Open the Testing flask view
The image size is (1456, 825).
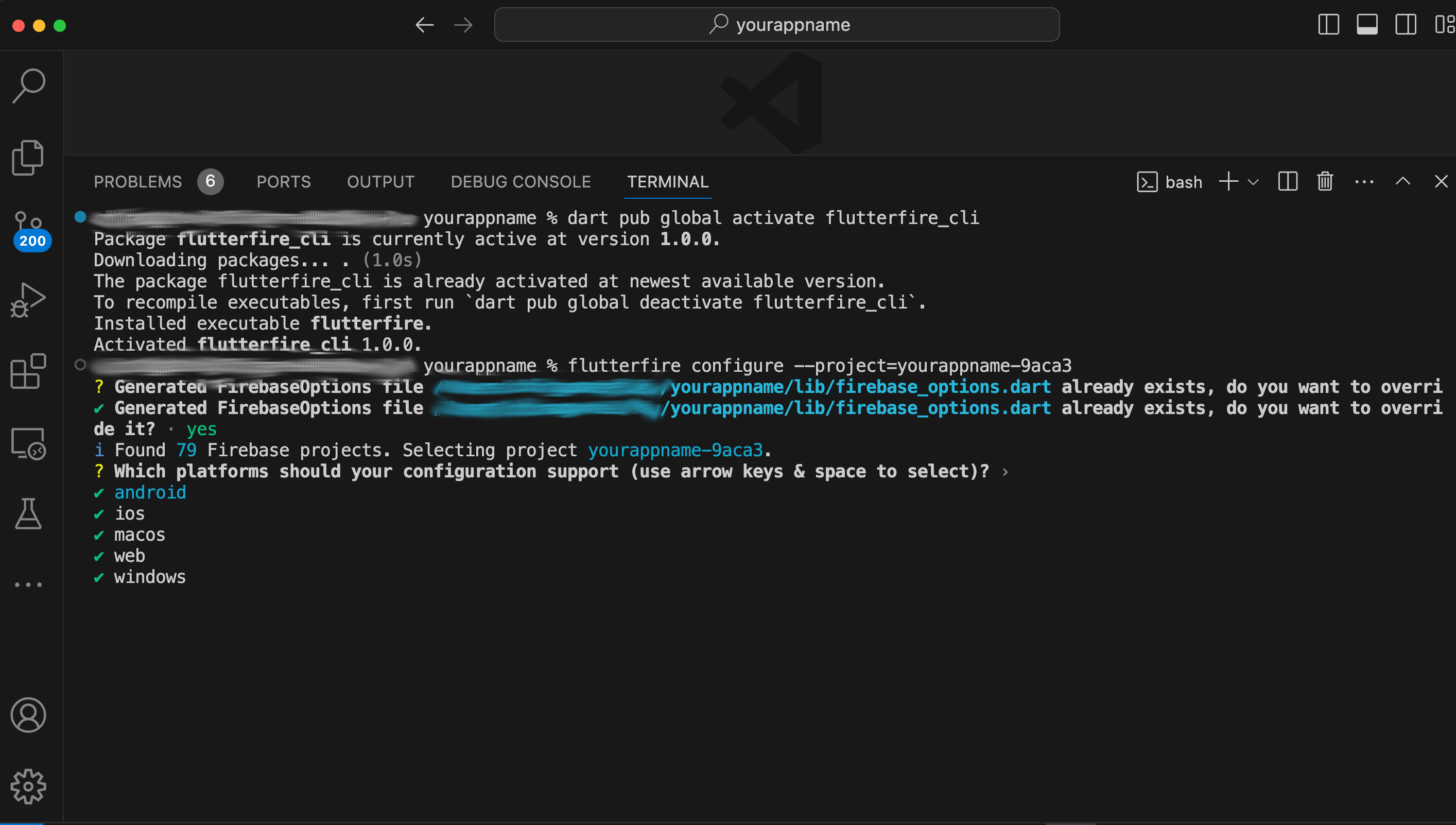click(x=28, y=514)
